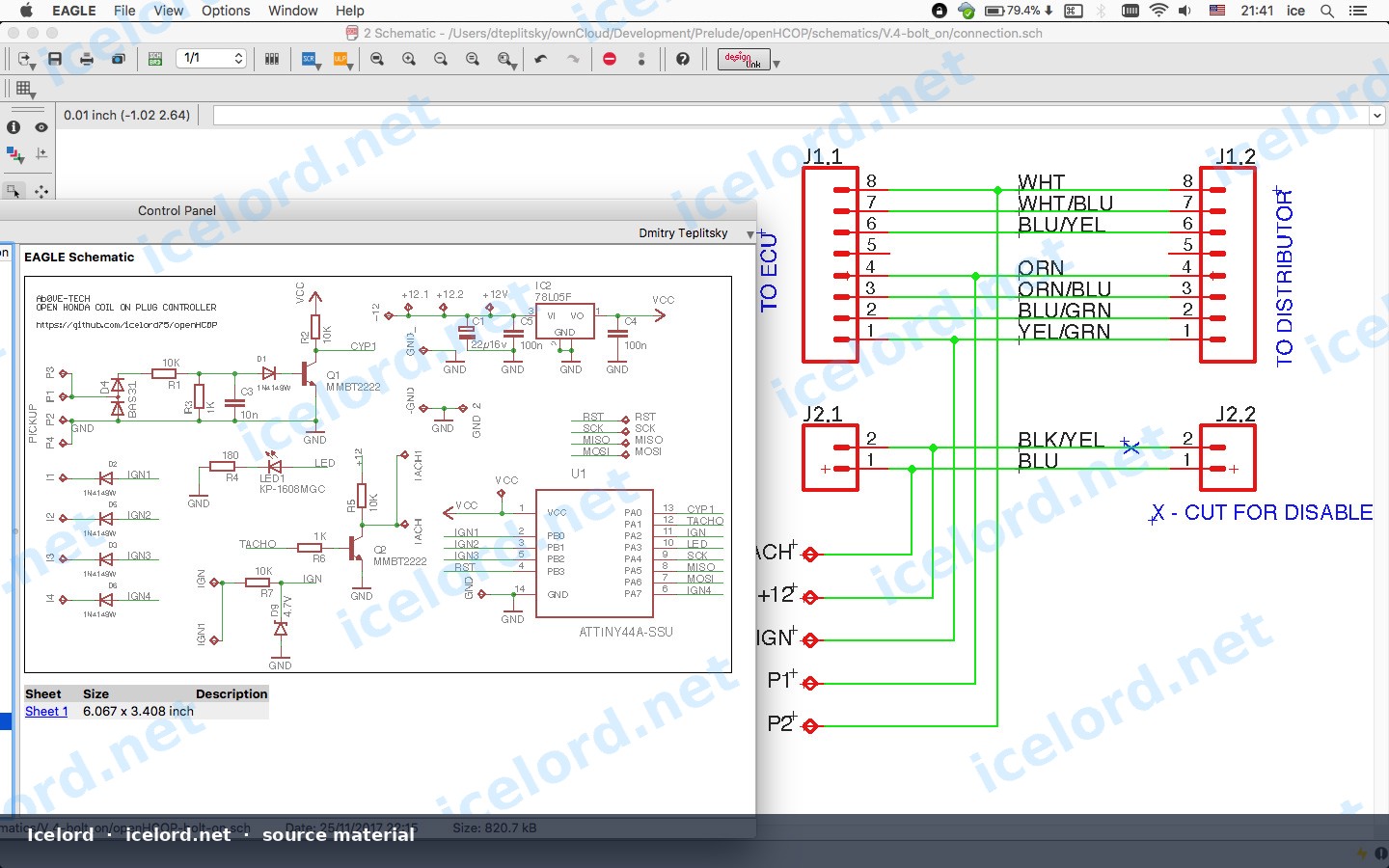Click the Save schematic icon
Image resolution: width=1389 pixels, height=868 pixels.
coord(55,60)
